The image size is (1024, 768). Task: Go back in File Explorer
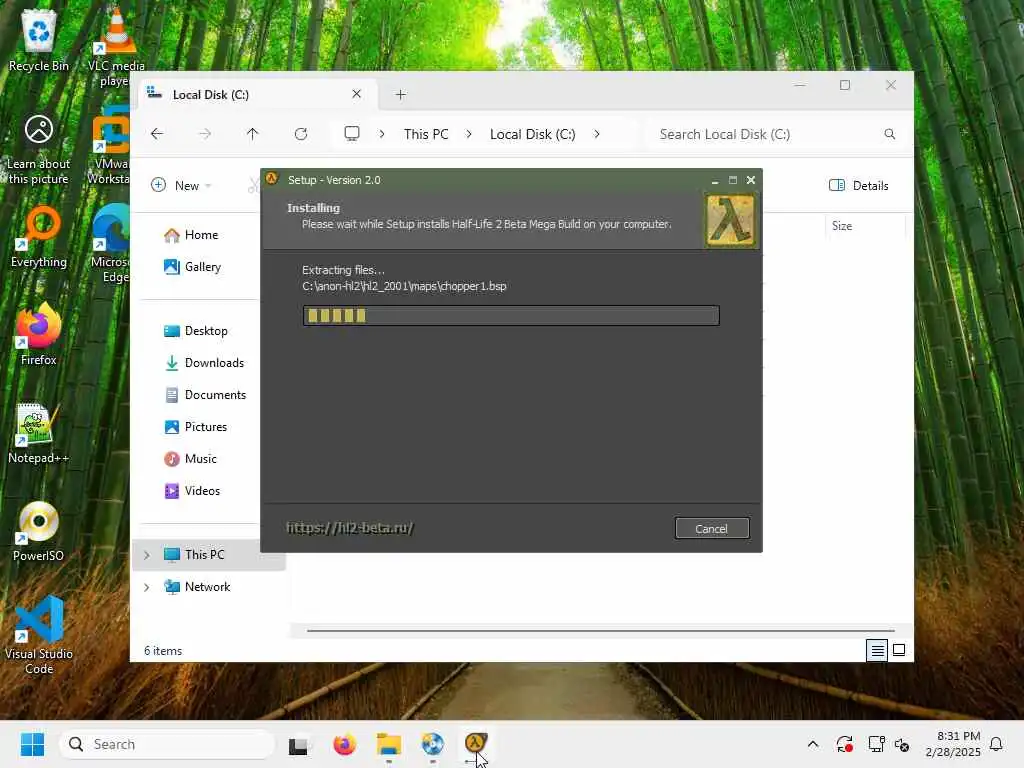coord(157,134)
